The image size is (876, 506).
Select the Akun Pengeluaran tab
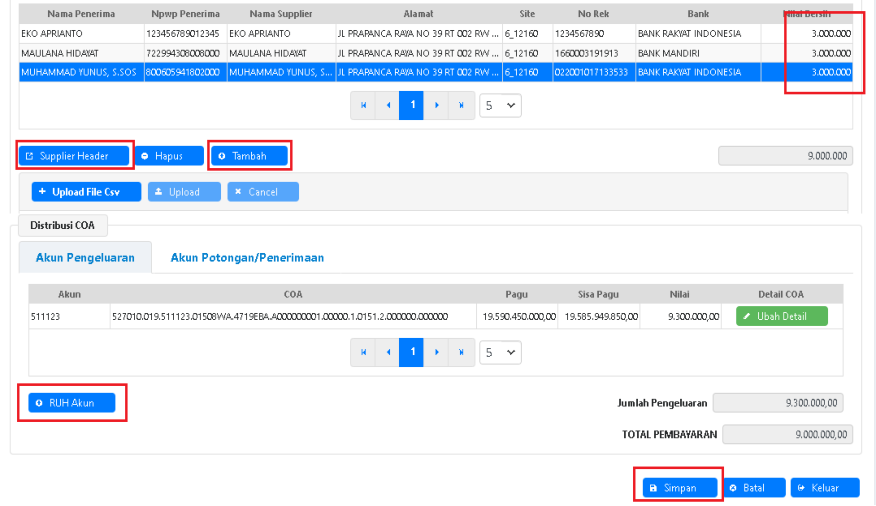click(85, 257)
